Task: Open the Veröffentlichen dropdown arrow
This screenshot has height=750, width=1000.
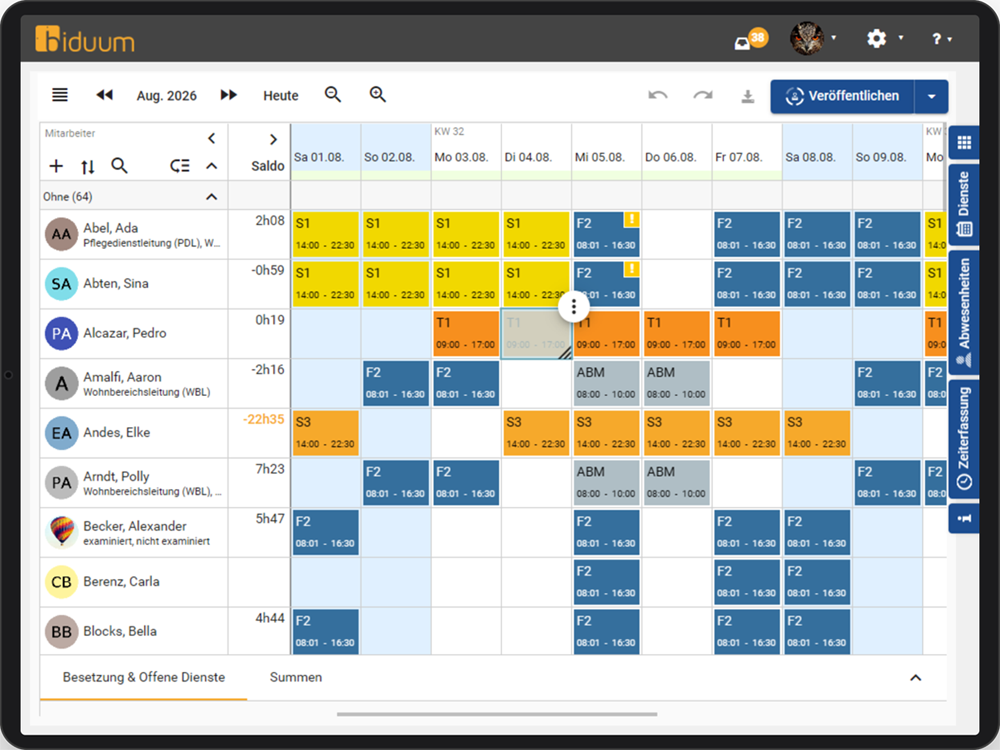Action: pos(932,96)
